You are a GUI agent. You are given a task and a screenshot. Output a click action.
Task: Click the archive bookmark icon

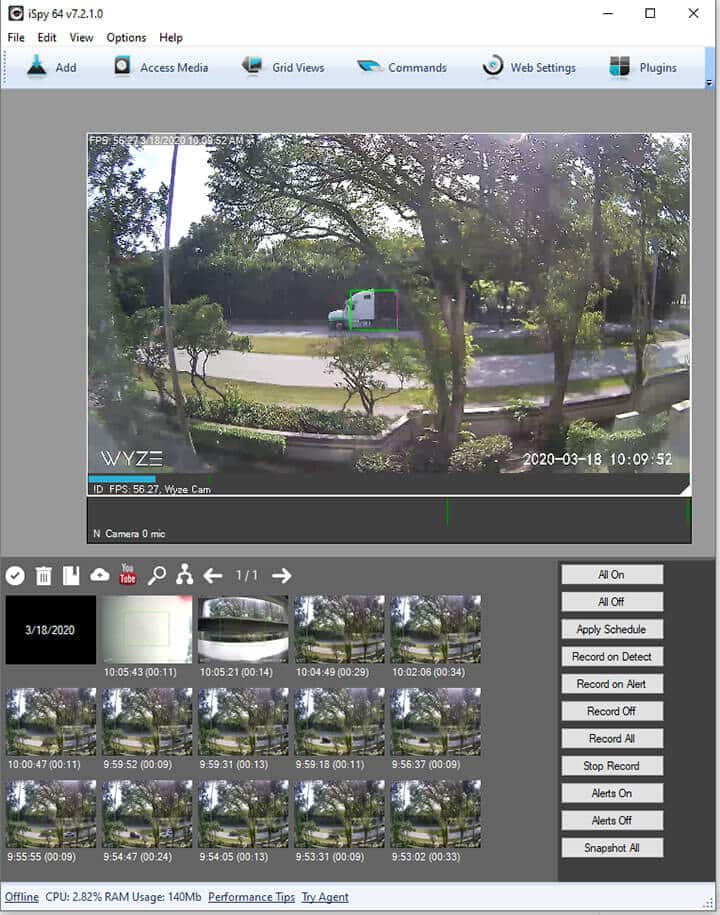[x=71, y=575]
